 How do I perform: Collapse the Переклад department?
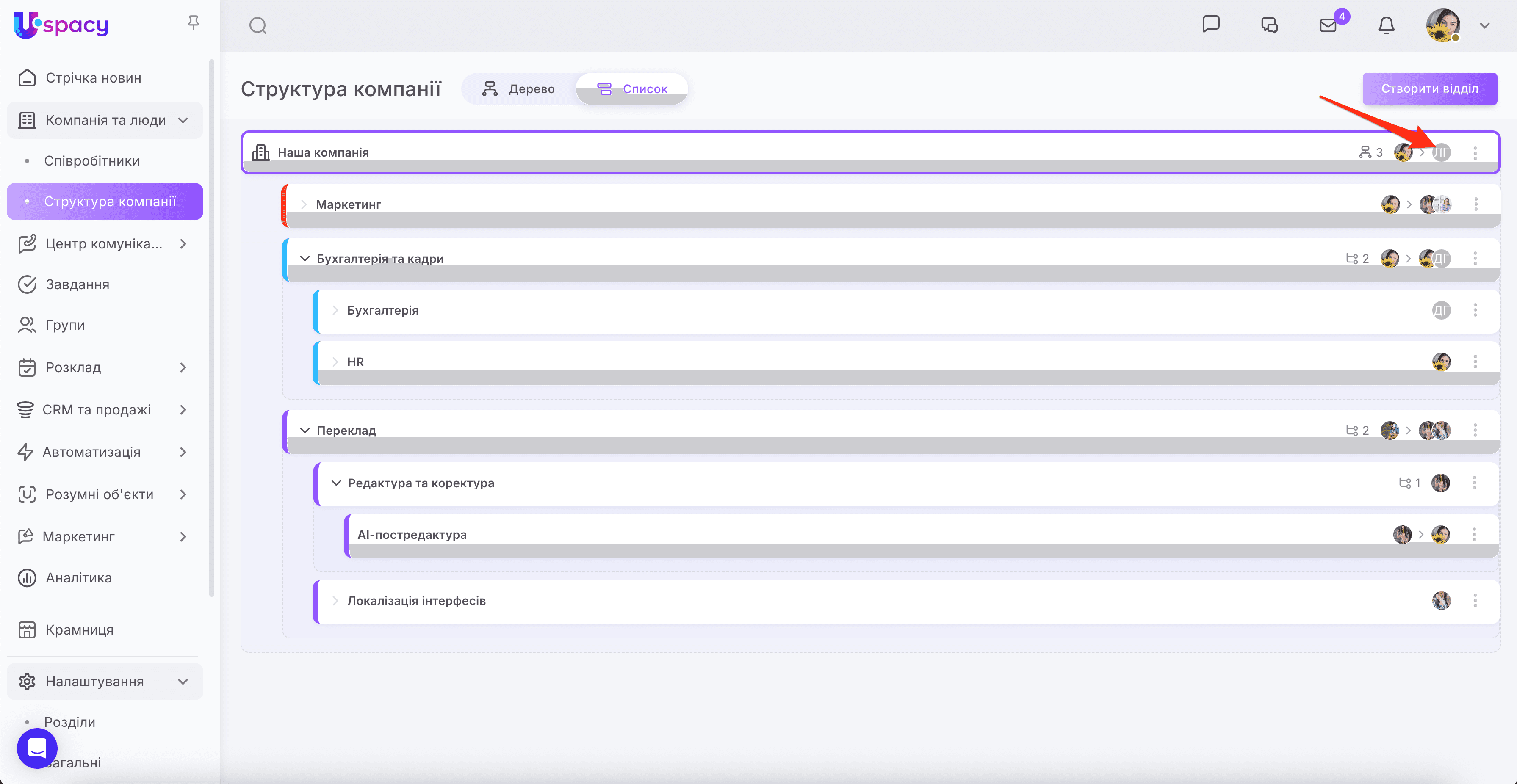point(305,430)
